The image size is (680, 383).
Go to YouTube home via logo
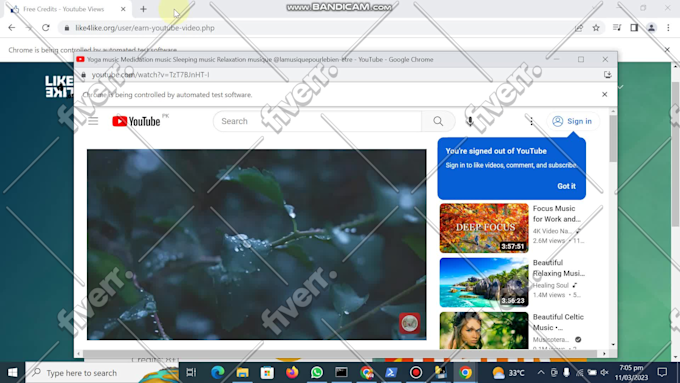(136, 121)
